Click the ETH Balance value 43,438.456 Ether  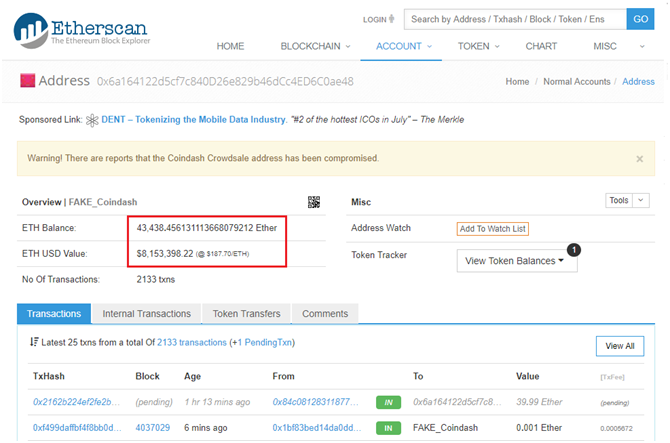[207, 228]
